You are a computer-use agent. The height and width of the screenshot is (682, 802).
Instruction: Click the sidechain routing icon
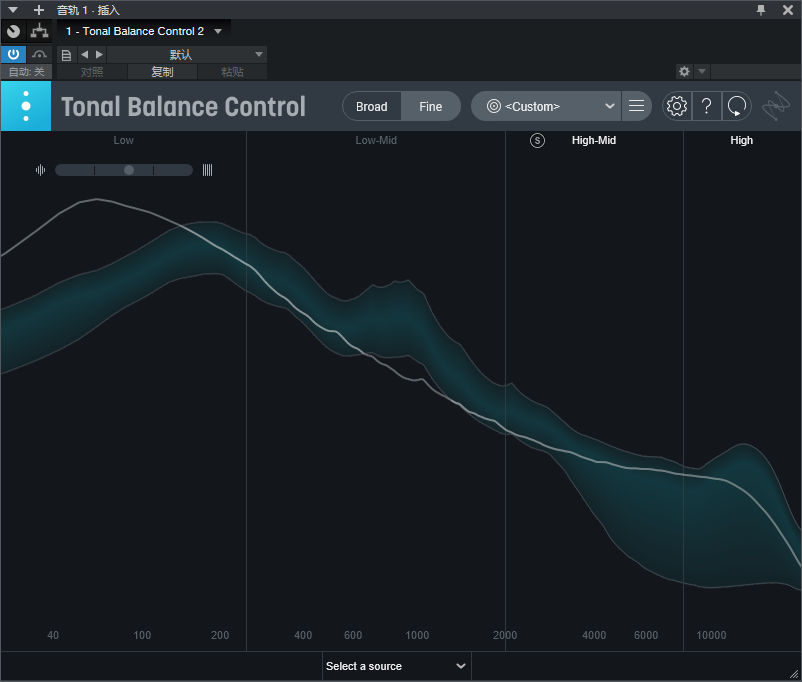(39, 31)
